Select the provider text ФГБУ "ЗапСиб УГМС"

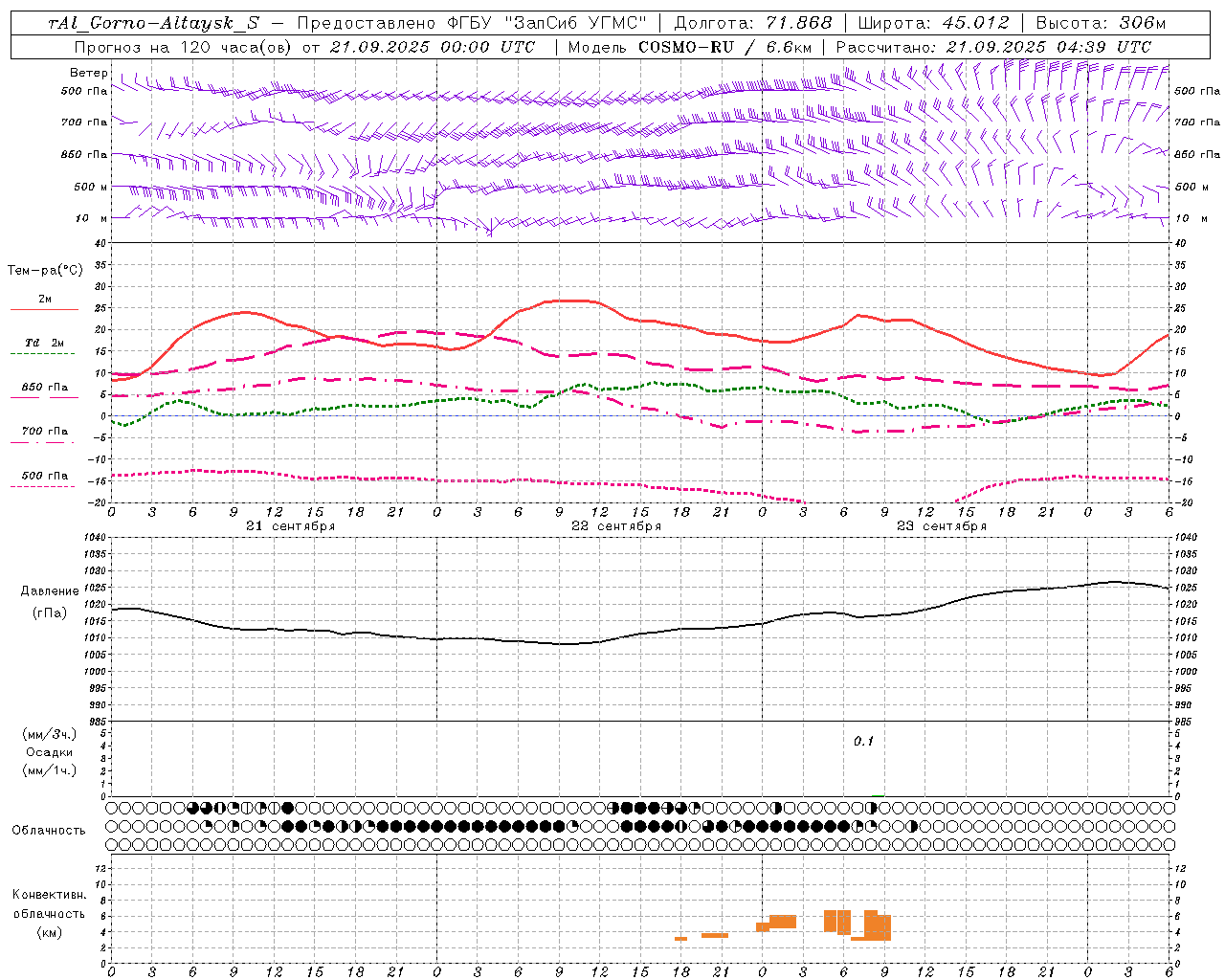pos(546,23)
